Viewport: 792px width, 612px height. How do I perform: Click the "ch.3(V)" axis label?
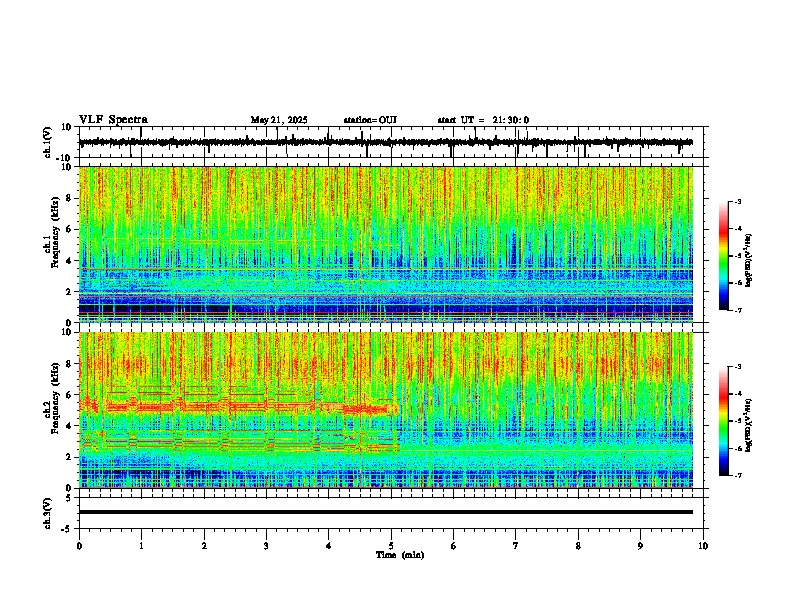coord(48,513)
